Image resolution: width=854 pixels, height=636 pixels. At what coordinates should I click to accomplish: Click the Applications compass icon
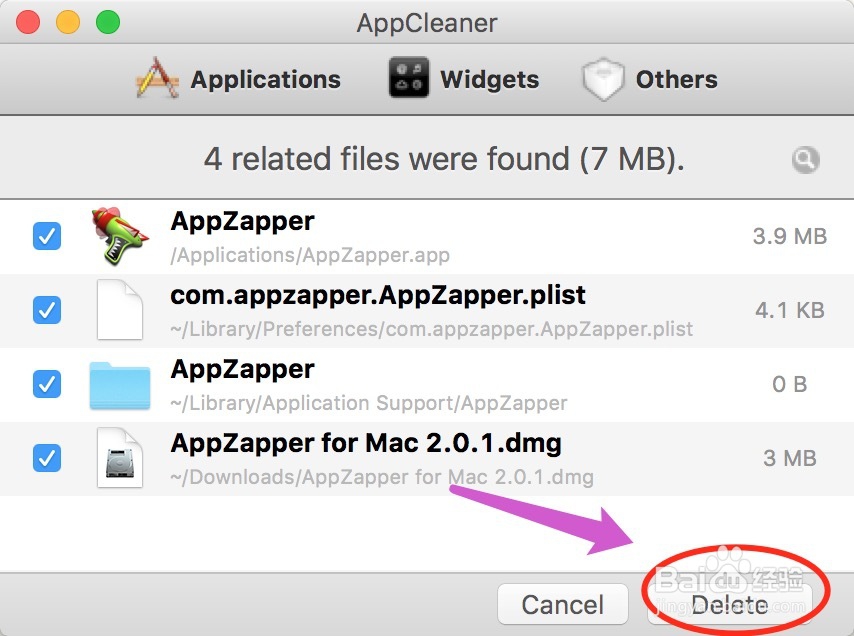158,79
